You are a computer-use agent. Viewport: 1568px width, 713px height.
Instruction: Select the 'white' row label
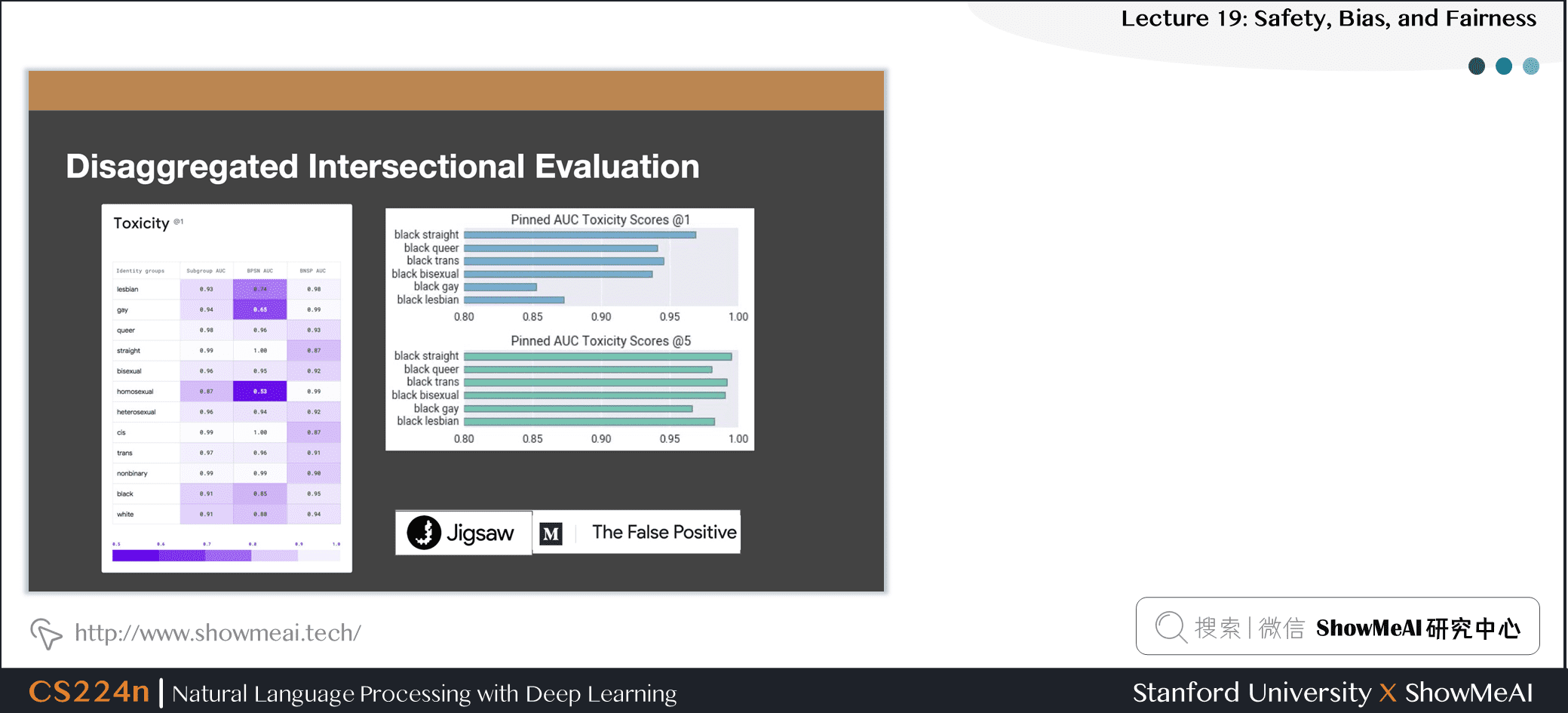pyautogui.click(x=125, y=515)
